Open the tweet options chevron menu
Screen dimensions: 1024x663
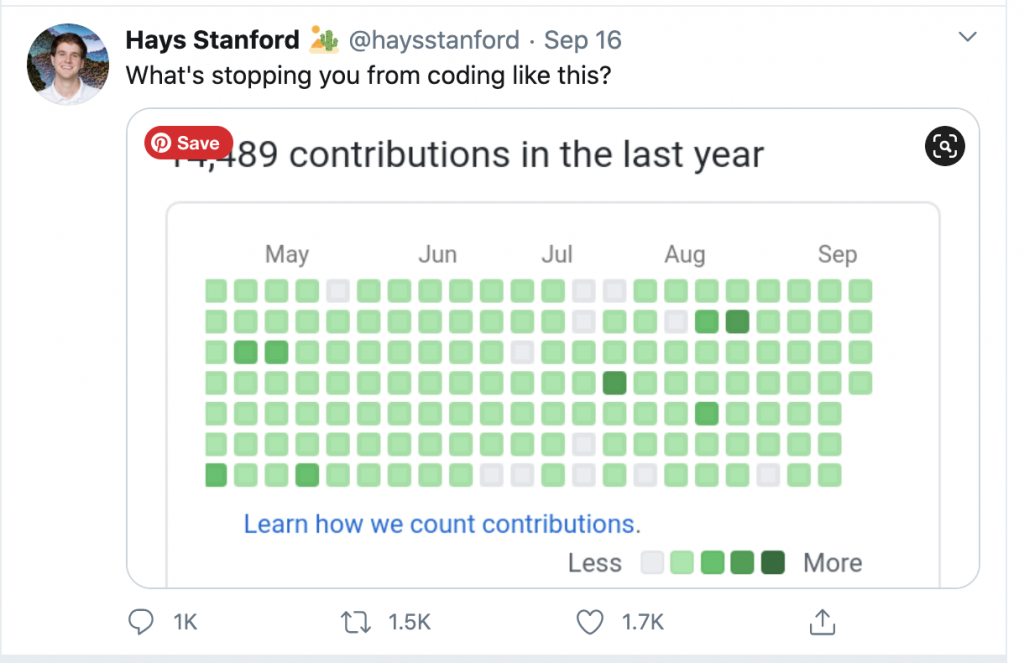click(x=967, y=37)
